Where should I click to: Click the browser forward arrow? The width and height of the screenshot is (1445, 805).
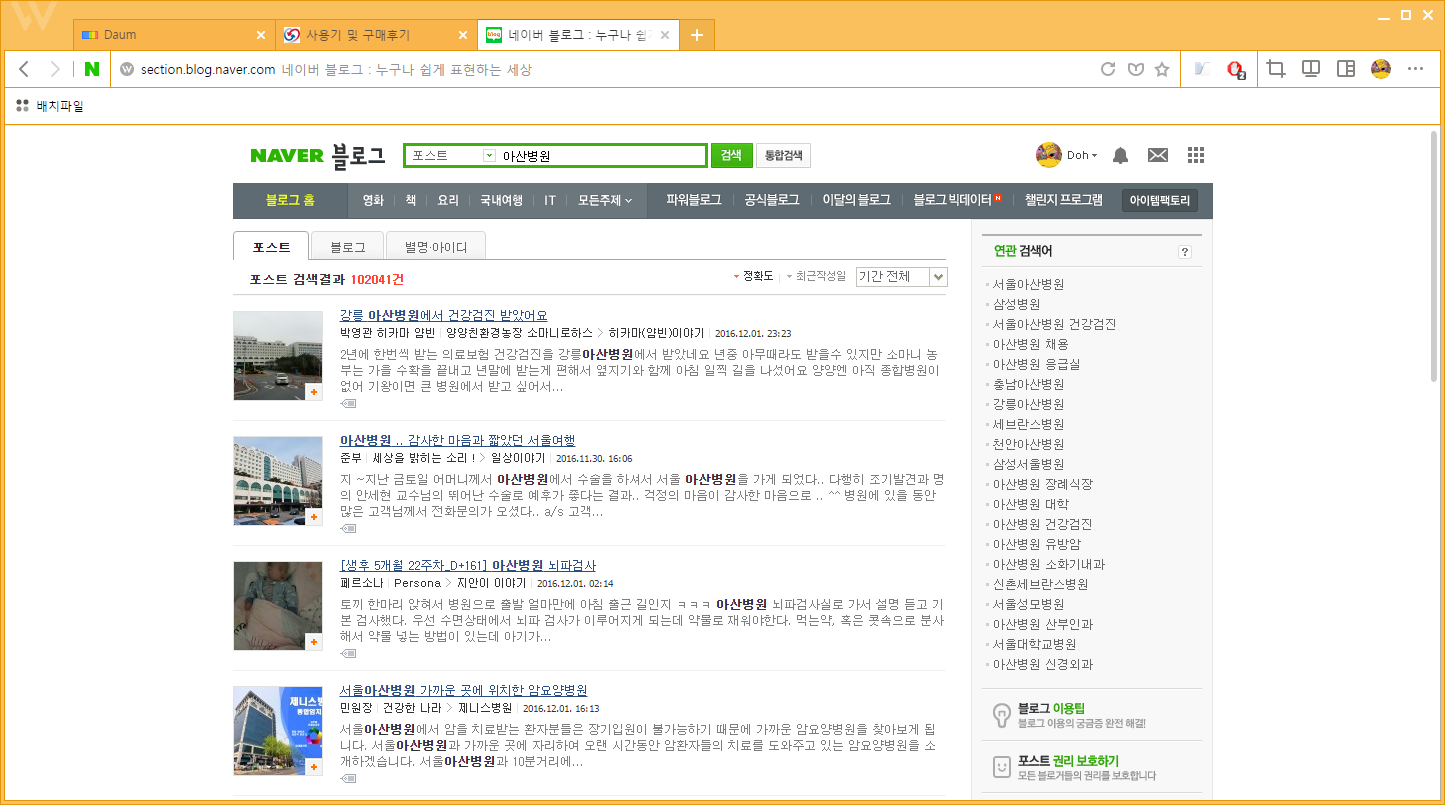click(x=55, y=69)
